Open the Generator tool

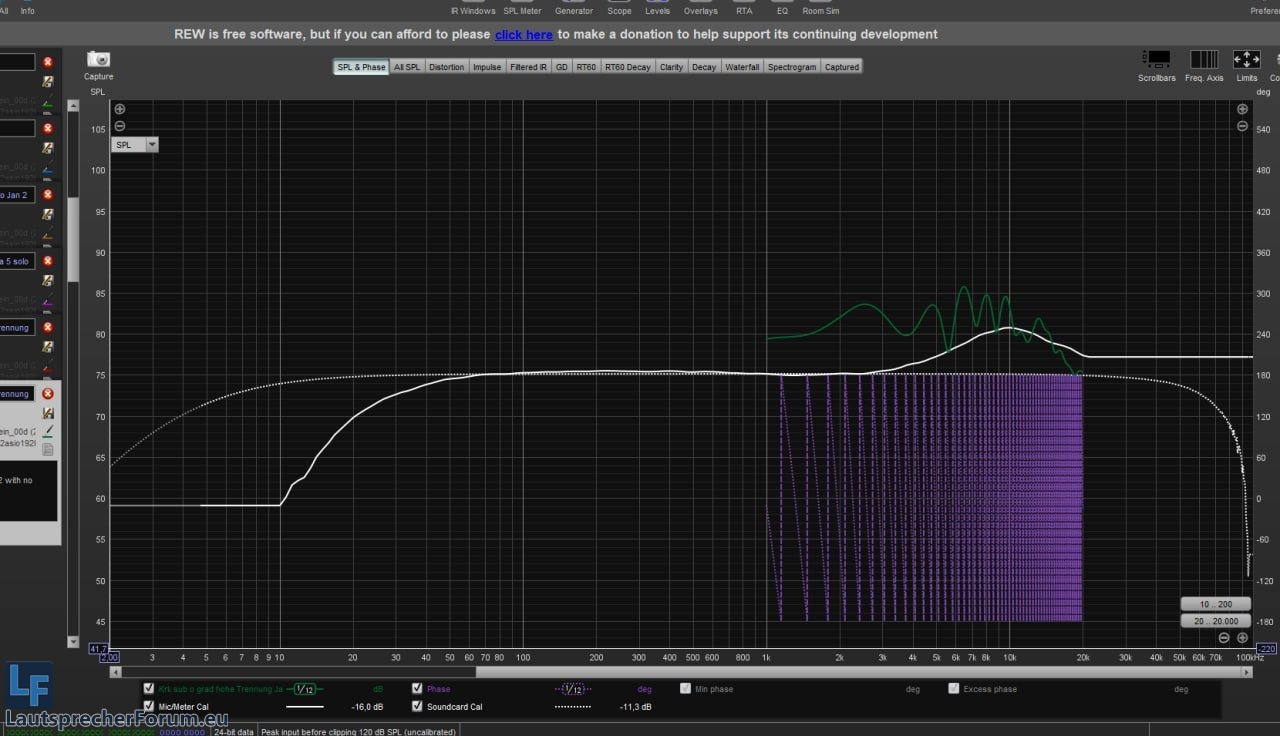point(574,10)
